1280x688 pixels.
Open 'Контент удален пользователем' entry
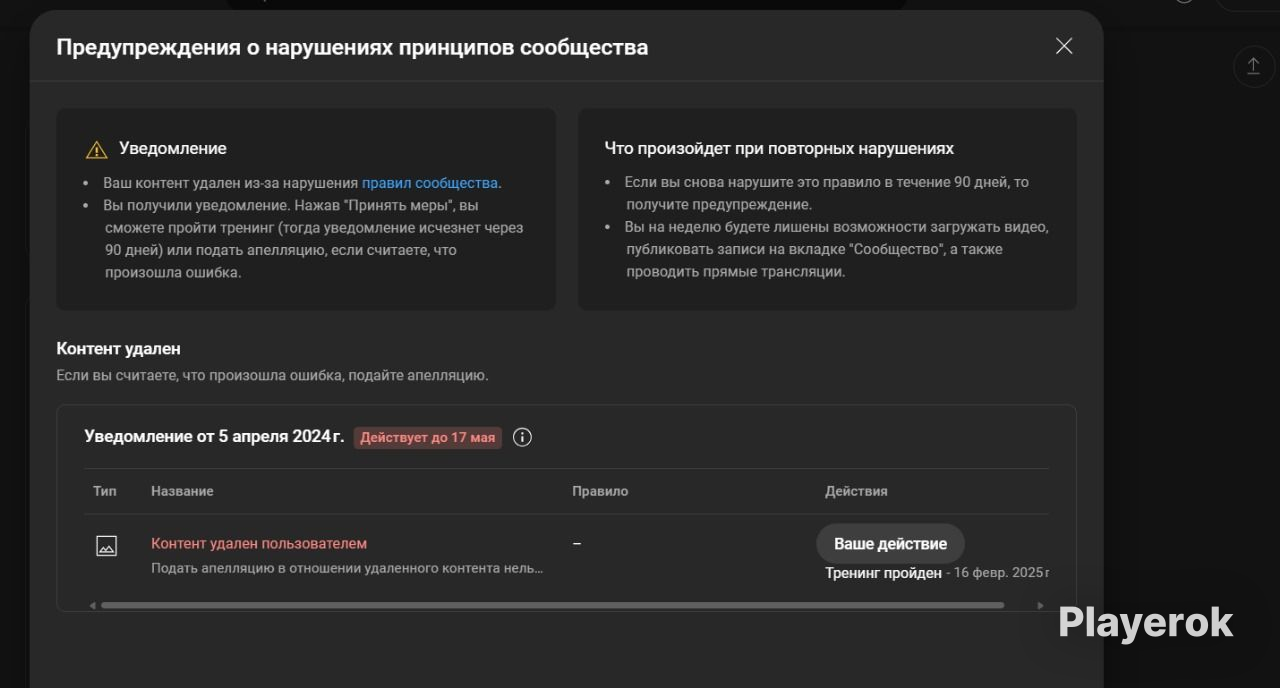(259, 544)
